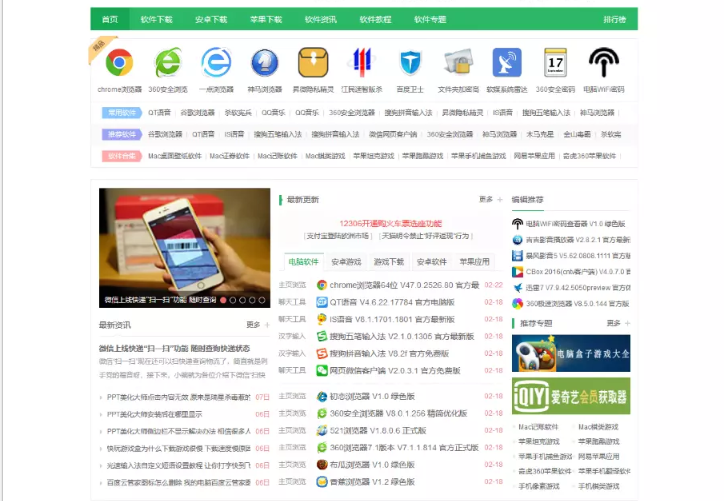Viewport: 726px width, 501px height.
Task: Open the yellow box privacy tool icon
Action: (x=313, y=63)
